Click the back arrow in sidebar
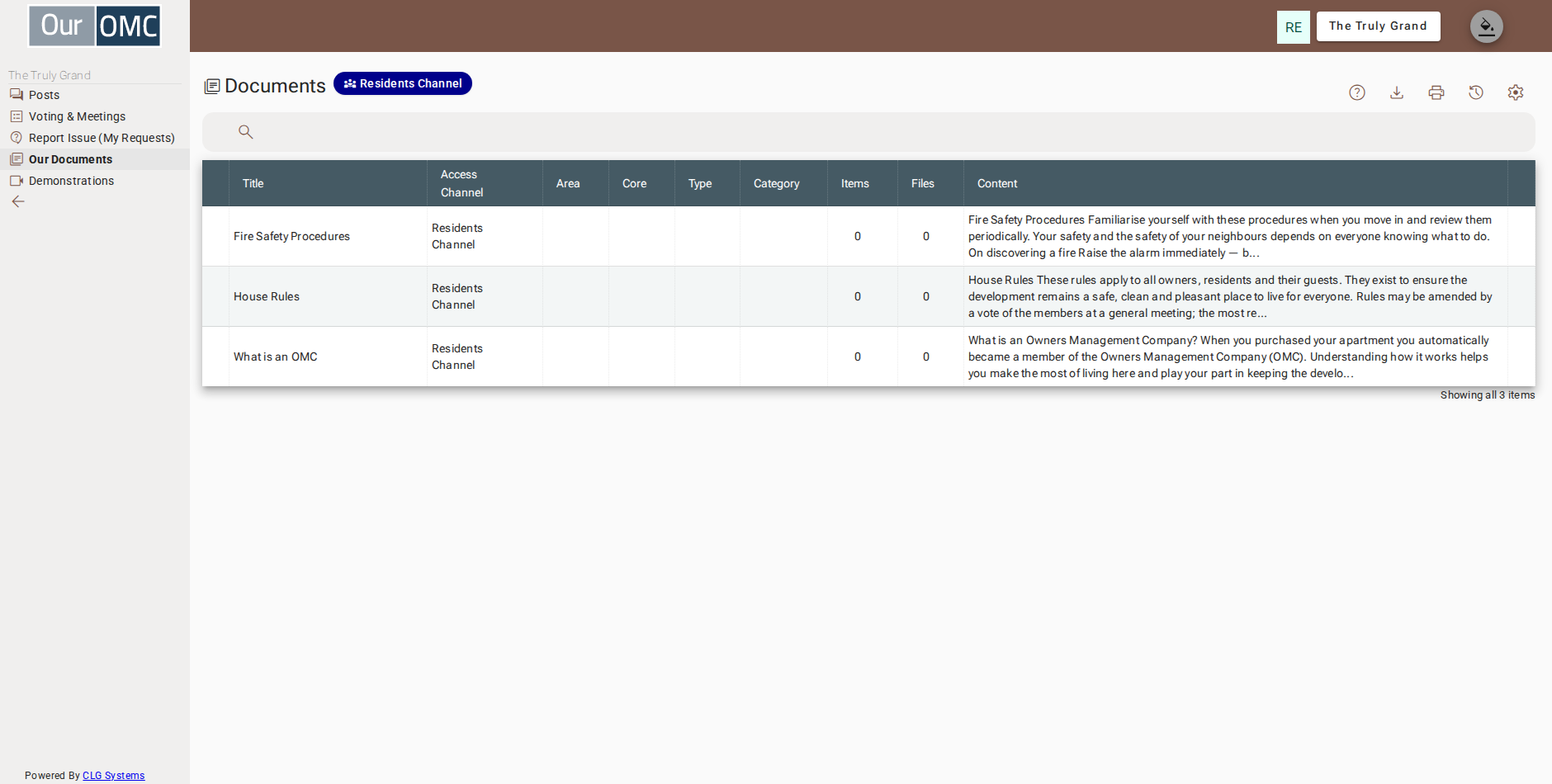The height and width of the screenshot is (784, 1552). point(18,201)
